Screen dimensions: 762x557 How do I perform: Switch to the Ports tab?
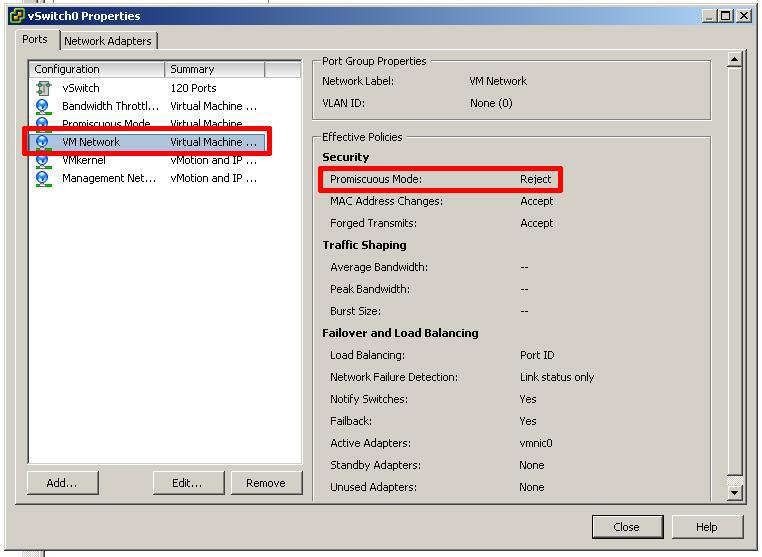coord(35,39)
